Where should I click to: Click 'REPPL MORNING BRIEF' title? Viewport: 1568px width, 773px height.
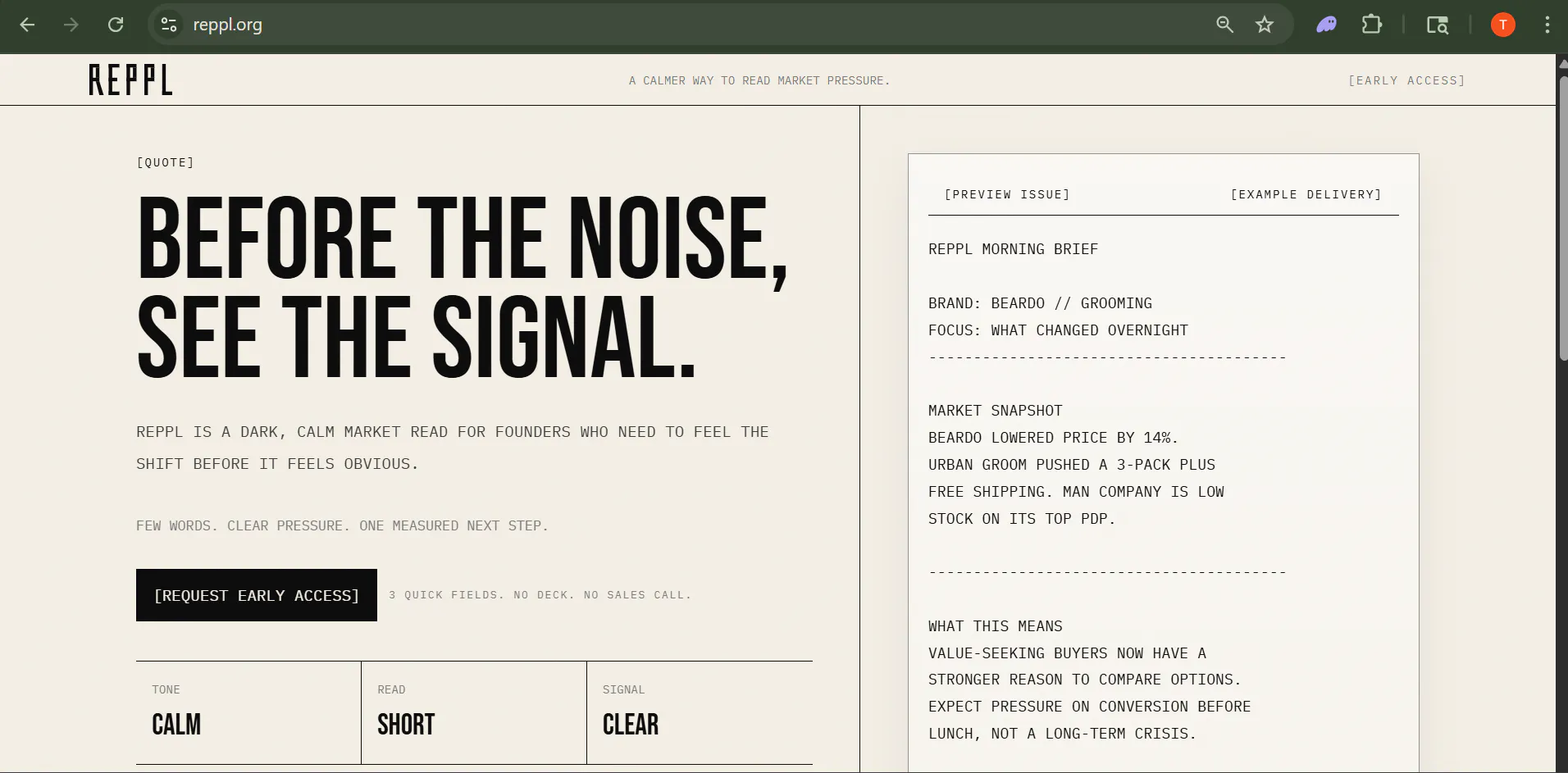(1013, 249)
